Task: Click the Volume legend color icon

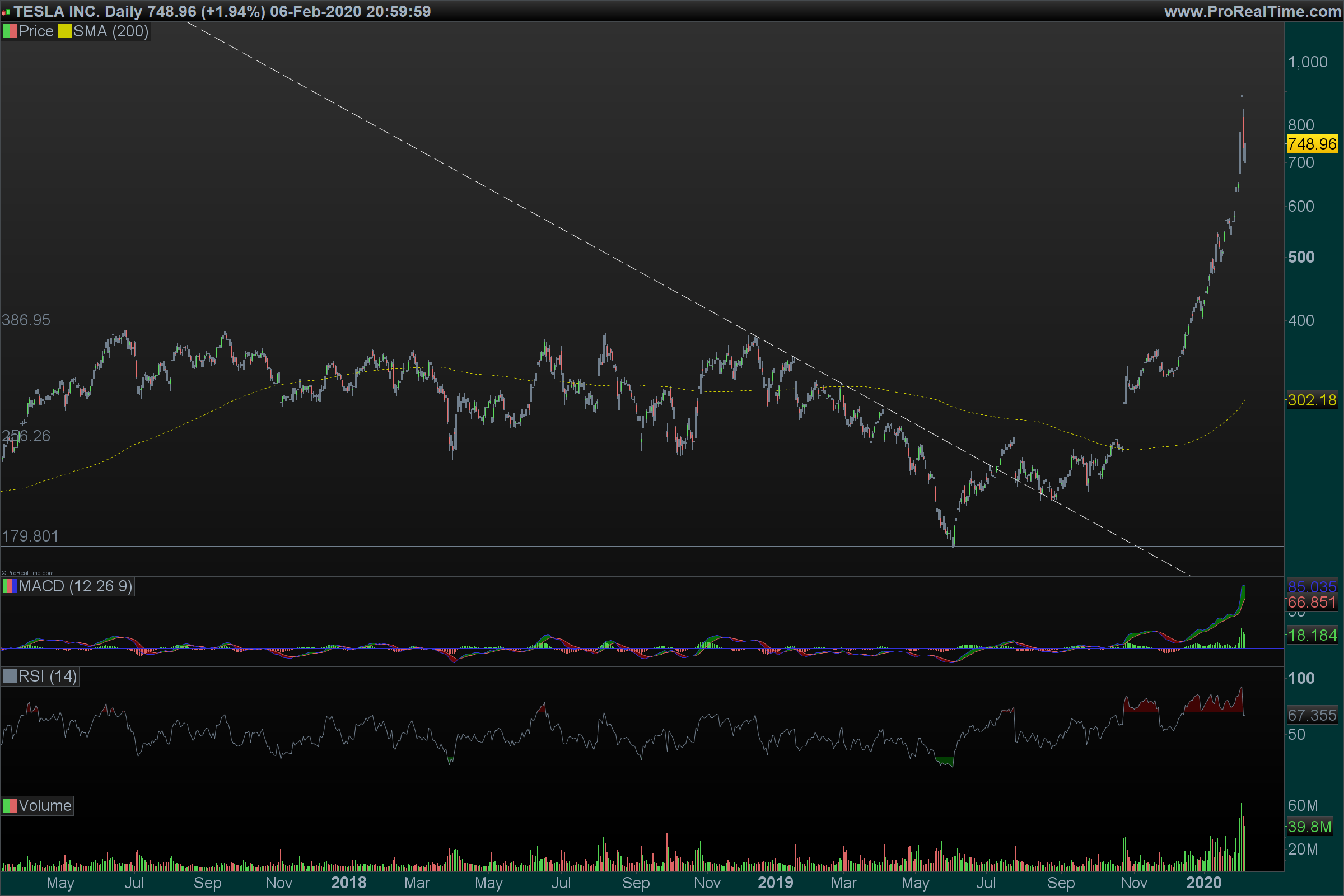Action: [9, 806]
